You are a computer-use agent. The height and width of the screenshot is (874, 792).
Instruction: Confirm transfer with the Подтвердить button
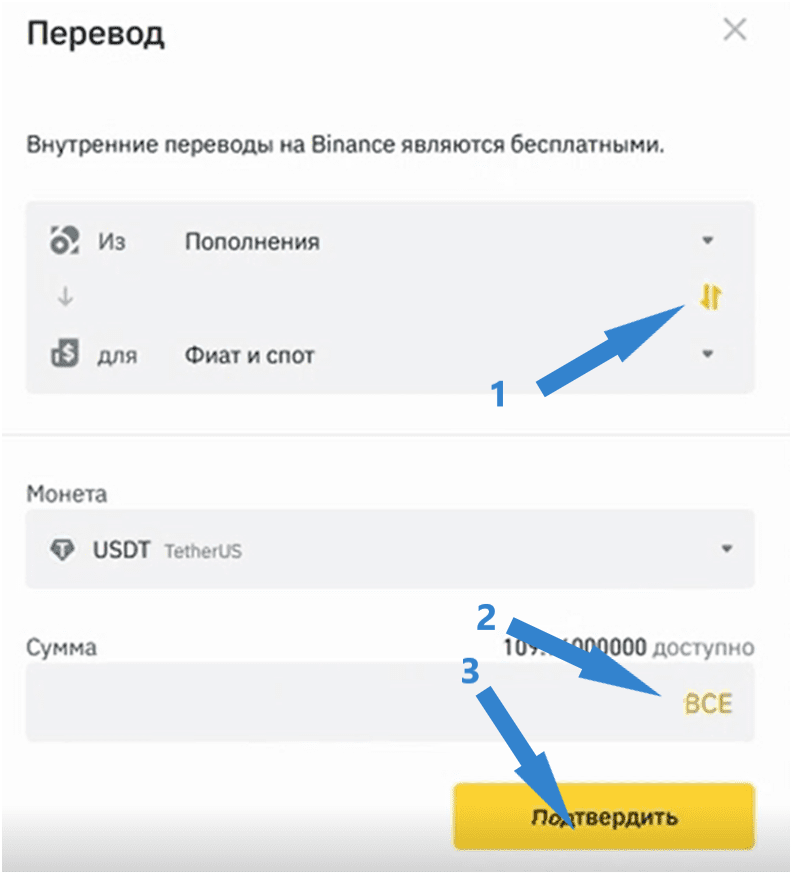pos(604,817)
